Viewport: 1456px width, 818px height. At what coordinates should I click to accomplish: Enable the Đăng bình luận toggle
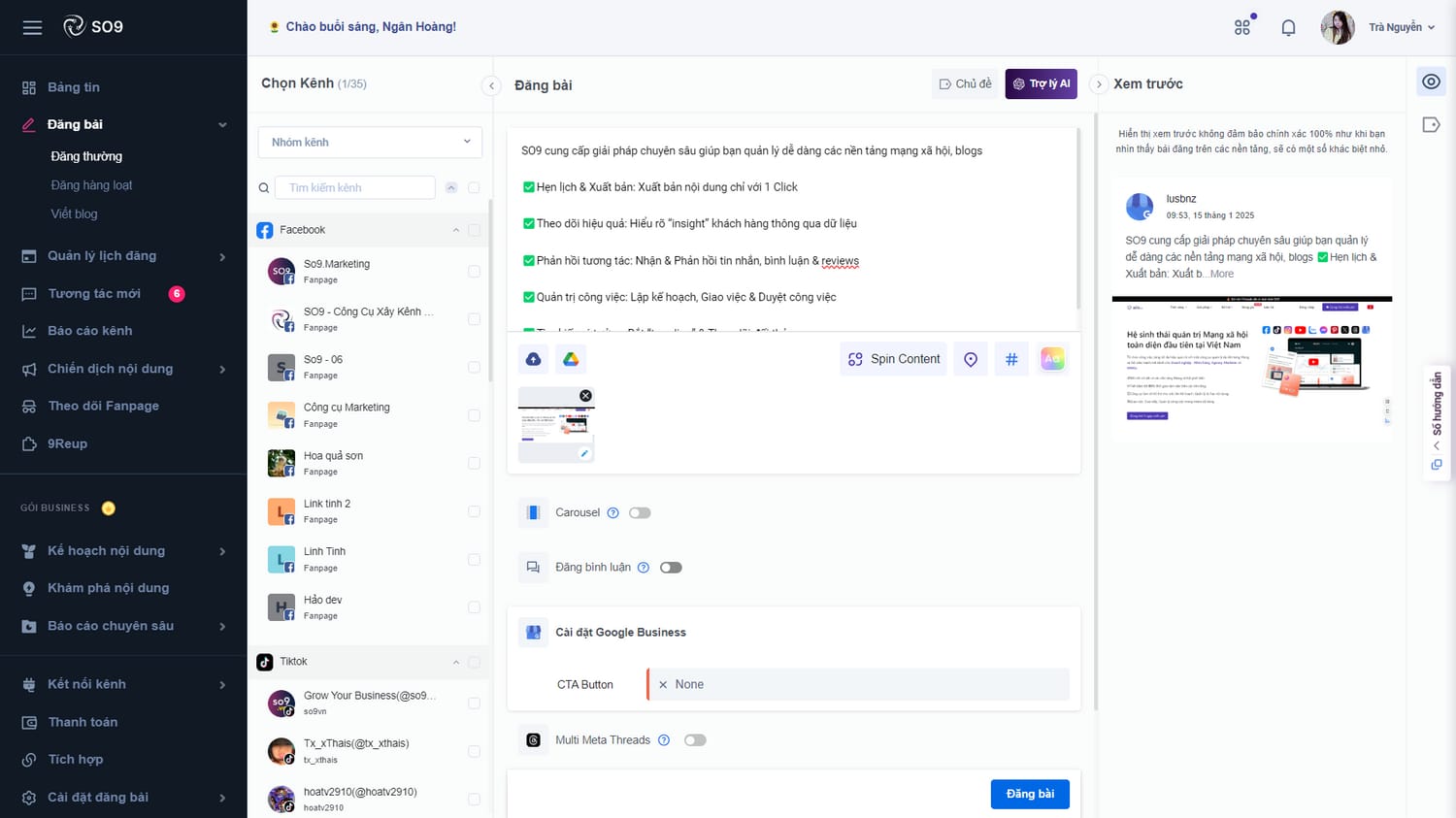tap(671, 568)
